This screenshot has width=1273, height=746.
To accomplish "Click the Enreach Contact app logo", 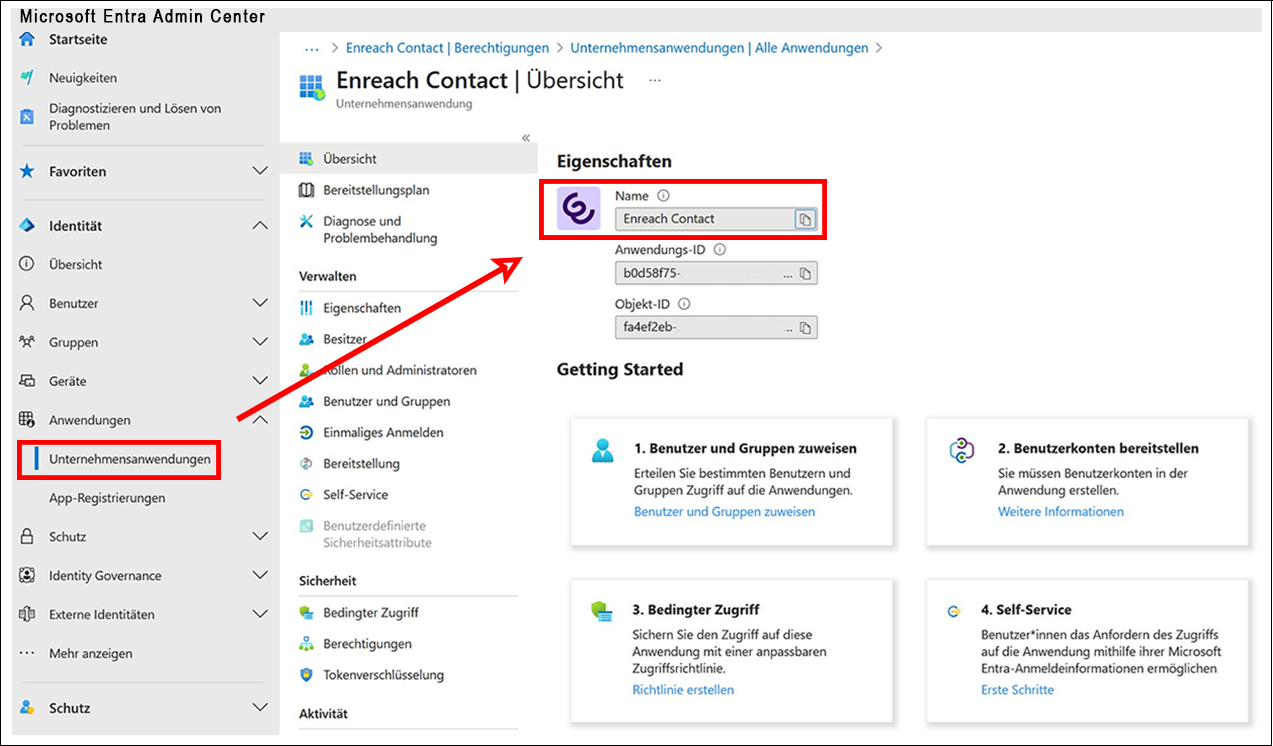I will click(579, 209).
